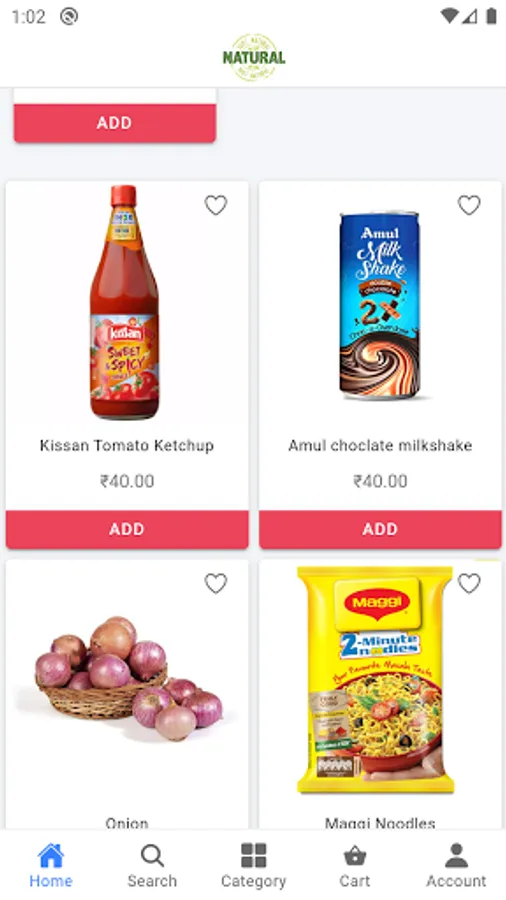This screenshot has width=506, height=900.
Task: Toggle wishlist heart on Amul chocolate milkshake
Action: coord(469,205)
